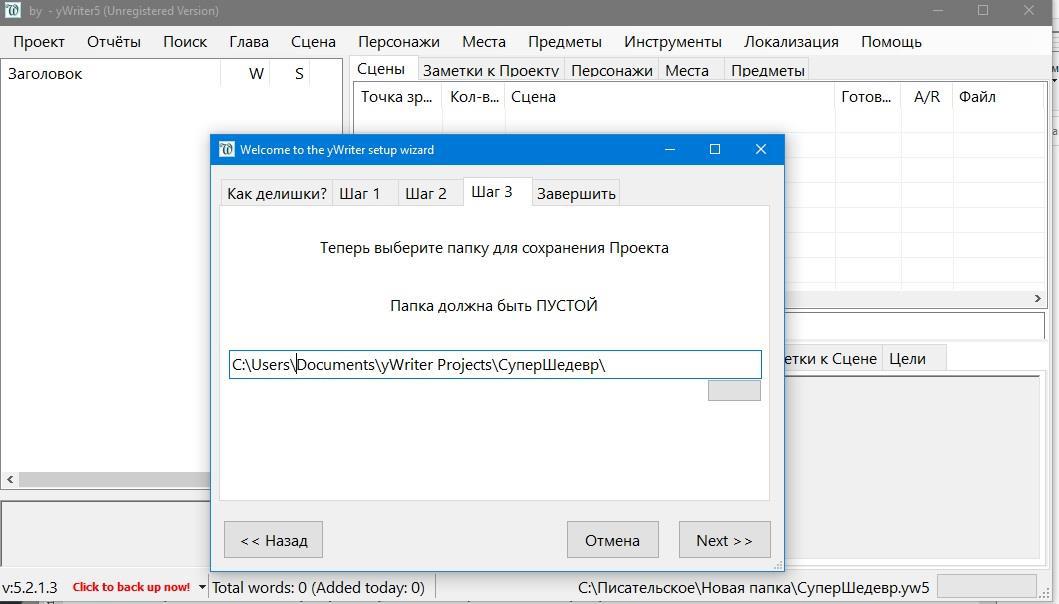
Task: Open the Инструменты menu
Action: 672,42
